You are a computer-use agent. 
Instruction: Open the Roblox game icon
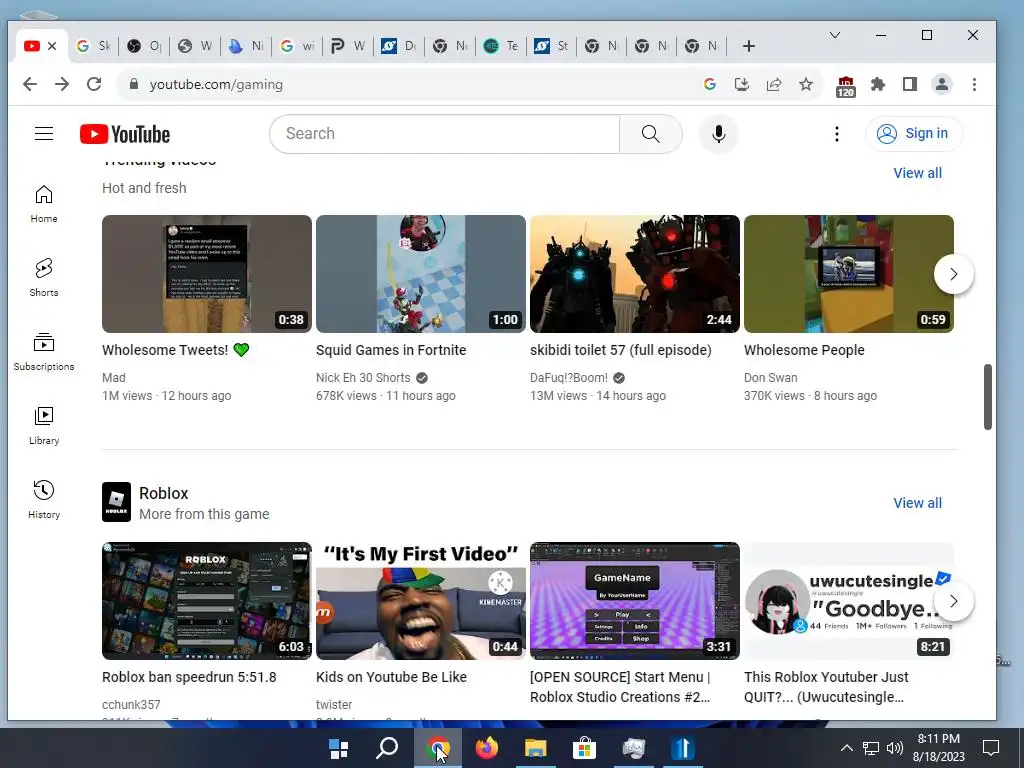(x=116, y=502)
